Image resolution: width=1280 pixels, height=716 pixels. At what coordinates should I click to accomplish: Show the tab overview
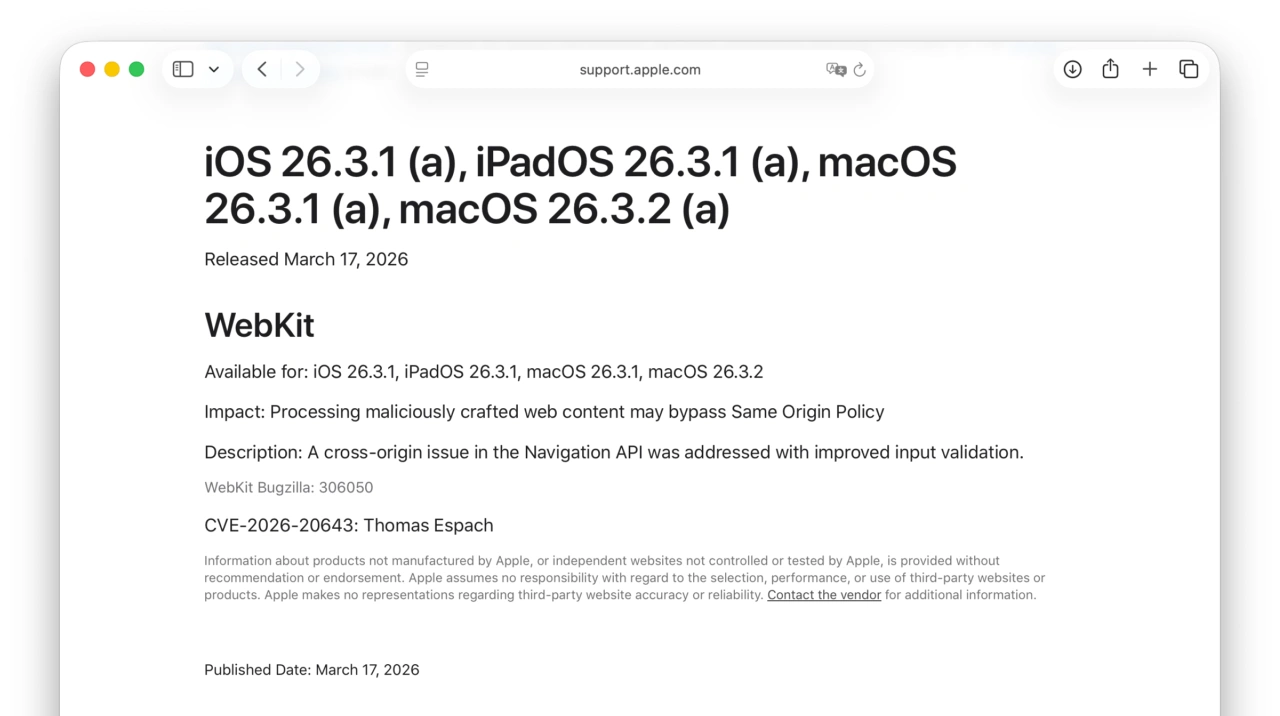pos(1188,69)
